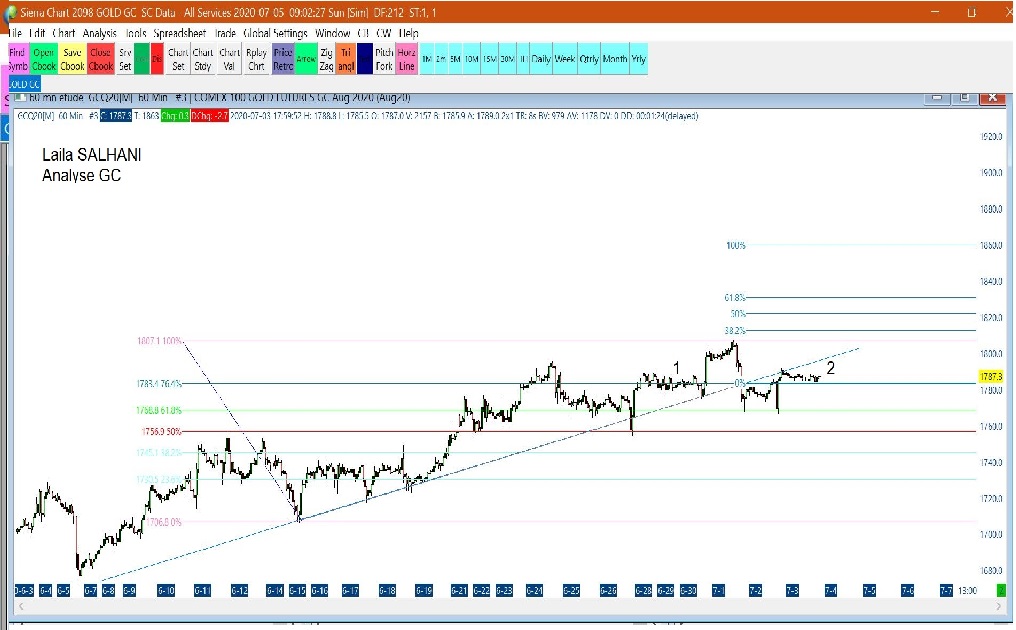Open a chartbook with Open Cbook
The width and height of the screenshot is (1016, 630).
[43, 59]
